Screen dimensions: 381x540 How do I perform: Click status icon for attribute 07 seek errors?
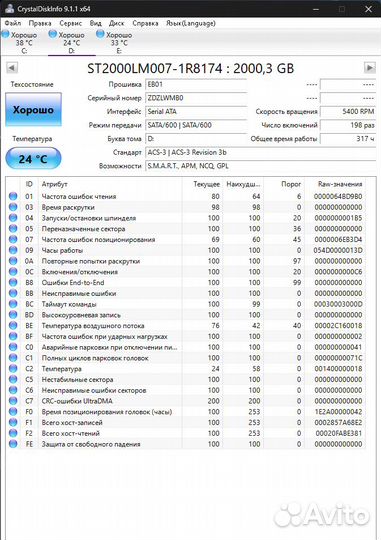tap(13, 239)
